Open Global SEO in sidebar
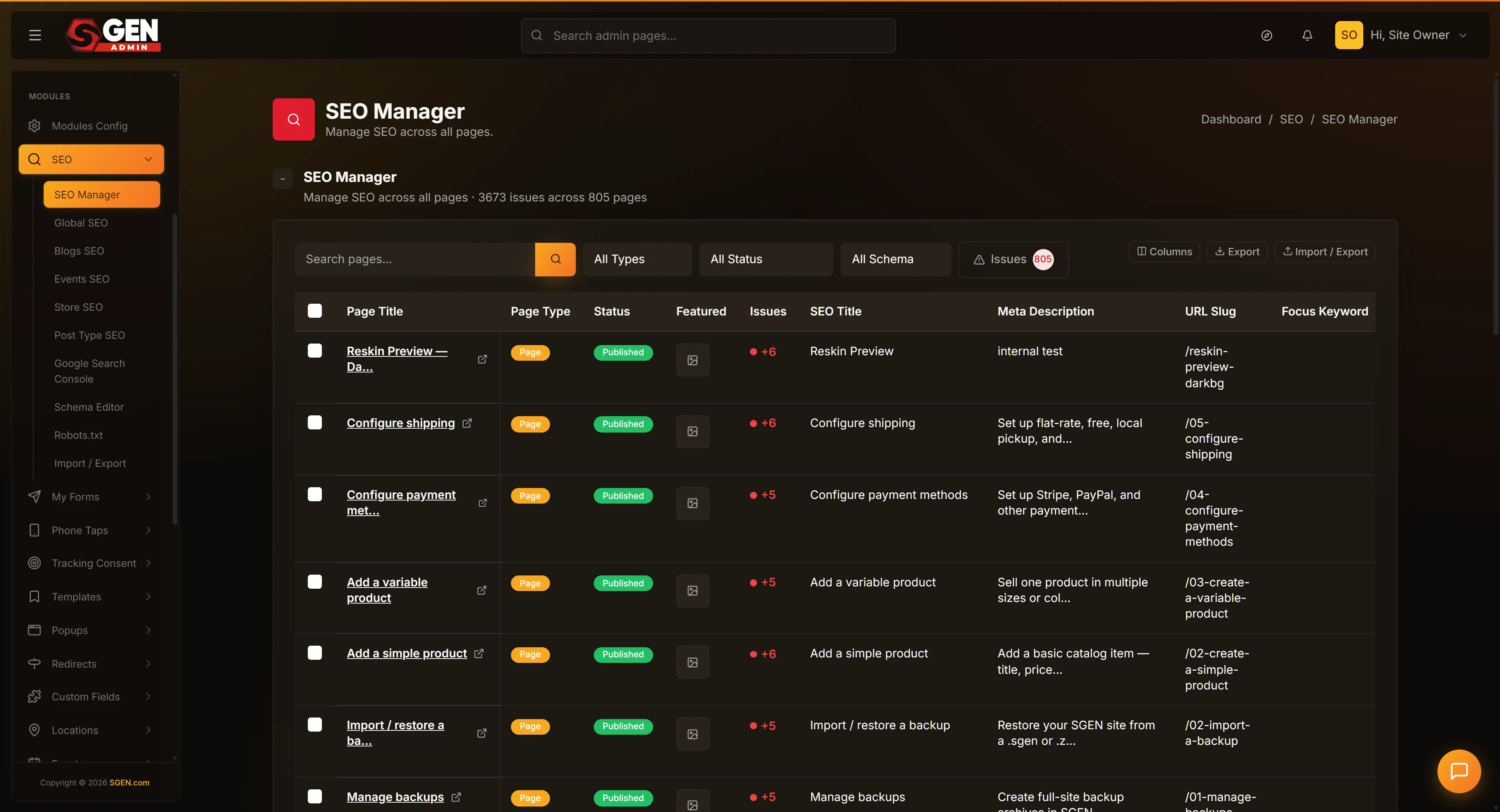Image resolution: width=1500 pixels, height=812 pixels. (81, 223)
